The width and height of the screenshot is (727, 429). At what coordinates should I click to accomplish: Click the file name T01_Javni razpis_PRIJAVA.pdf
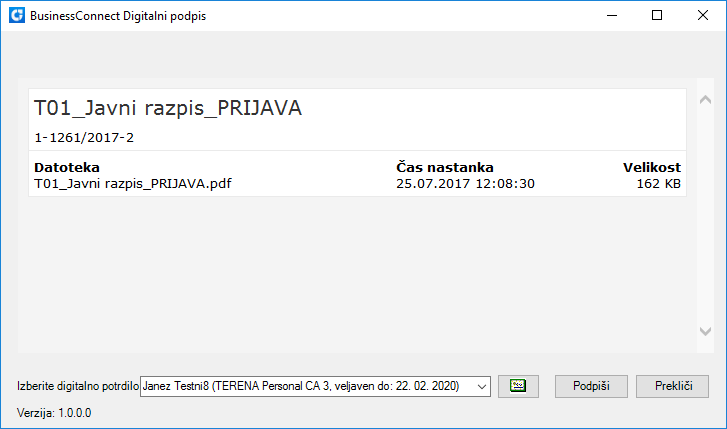coord(133,184)
